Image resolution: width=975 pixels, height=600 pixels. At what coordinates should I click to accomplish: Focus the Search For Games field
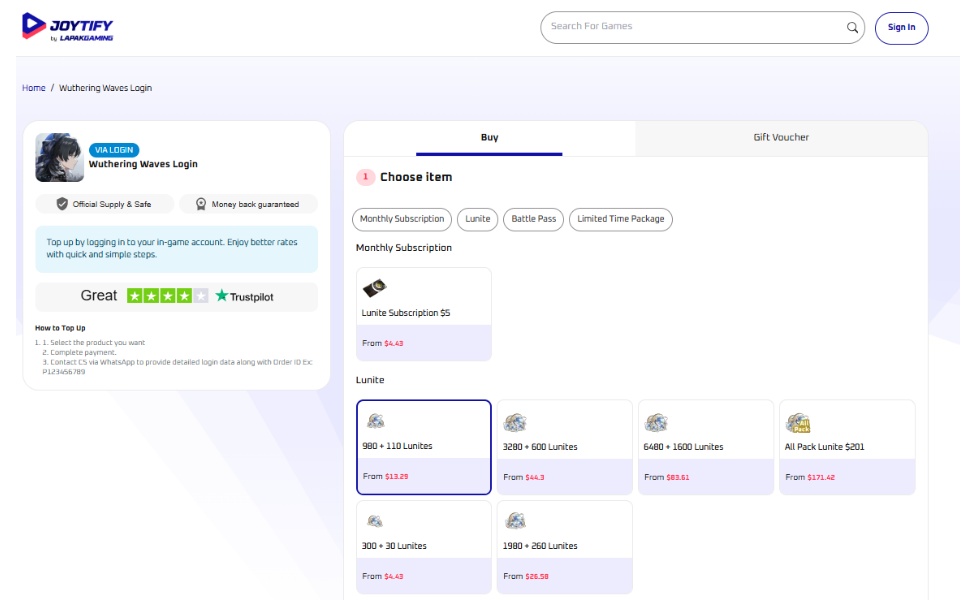[x=702, y=27]
